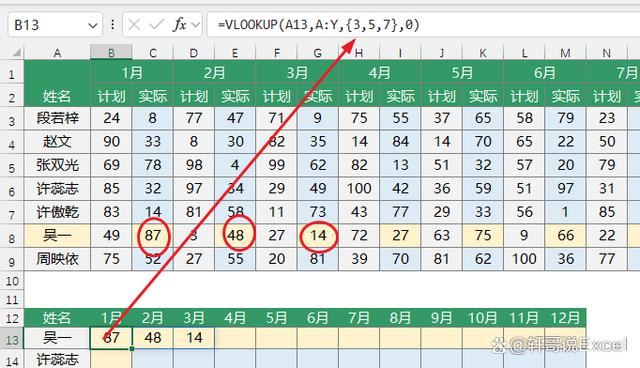Click cell H6 with value 100
This screenshot has width=640, height=368.
tap(359, 188)
